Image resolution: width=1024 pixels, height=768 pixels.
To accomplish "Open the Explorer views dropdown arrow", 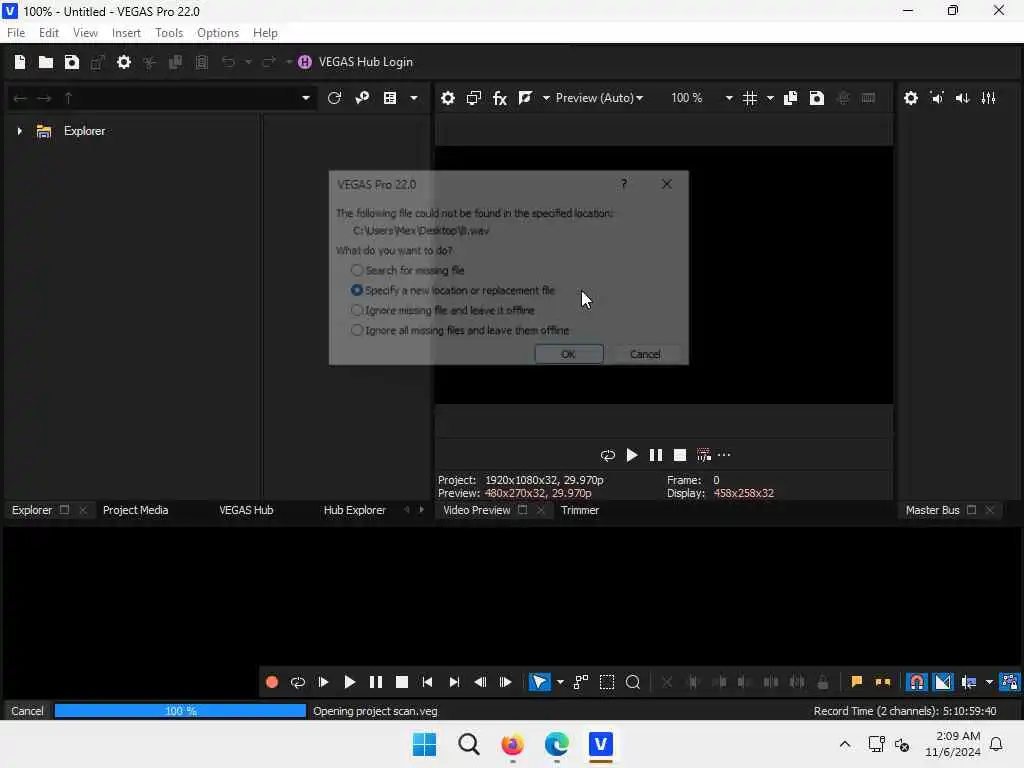I will pyautogui.click(x=413, y=98).
